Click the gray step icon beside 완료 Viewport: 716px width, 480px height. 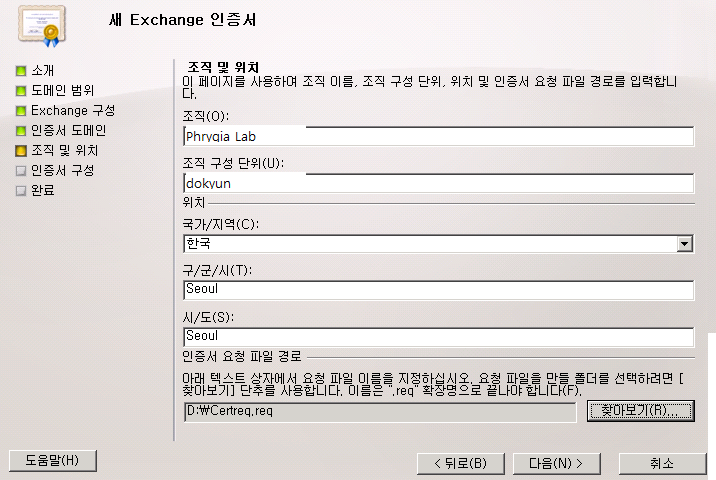click(x=21, y=191)
